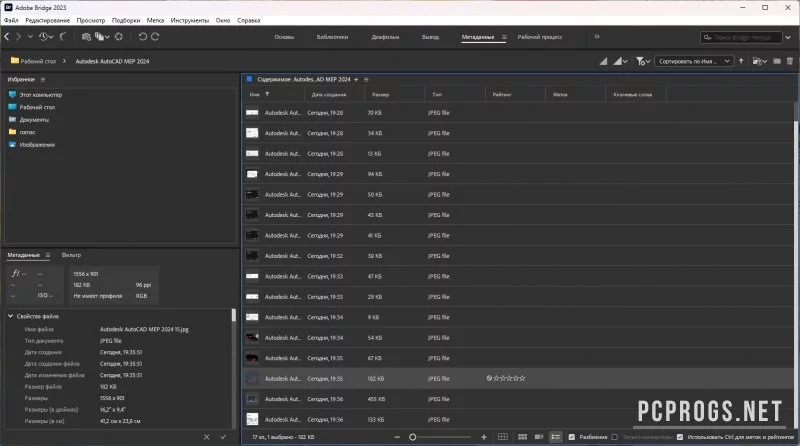
Task: Apply metadata changes checkmark icon
Action: pyautogui.click(x=223, y=437)
